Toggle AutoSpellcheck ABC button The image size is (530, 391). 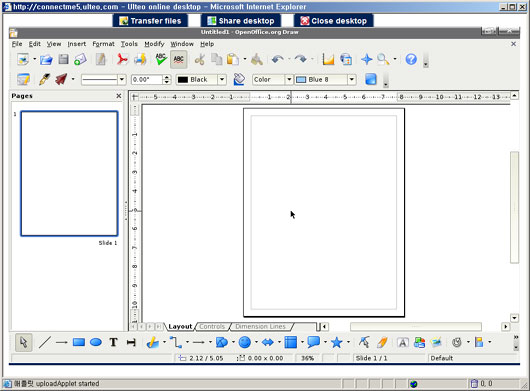[178, 59]
